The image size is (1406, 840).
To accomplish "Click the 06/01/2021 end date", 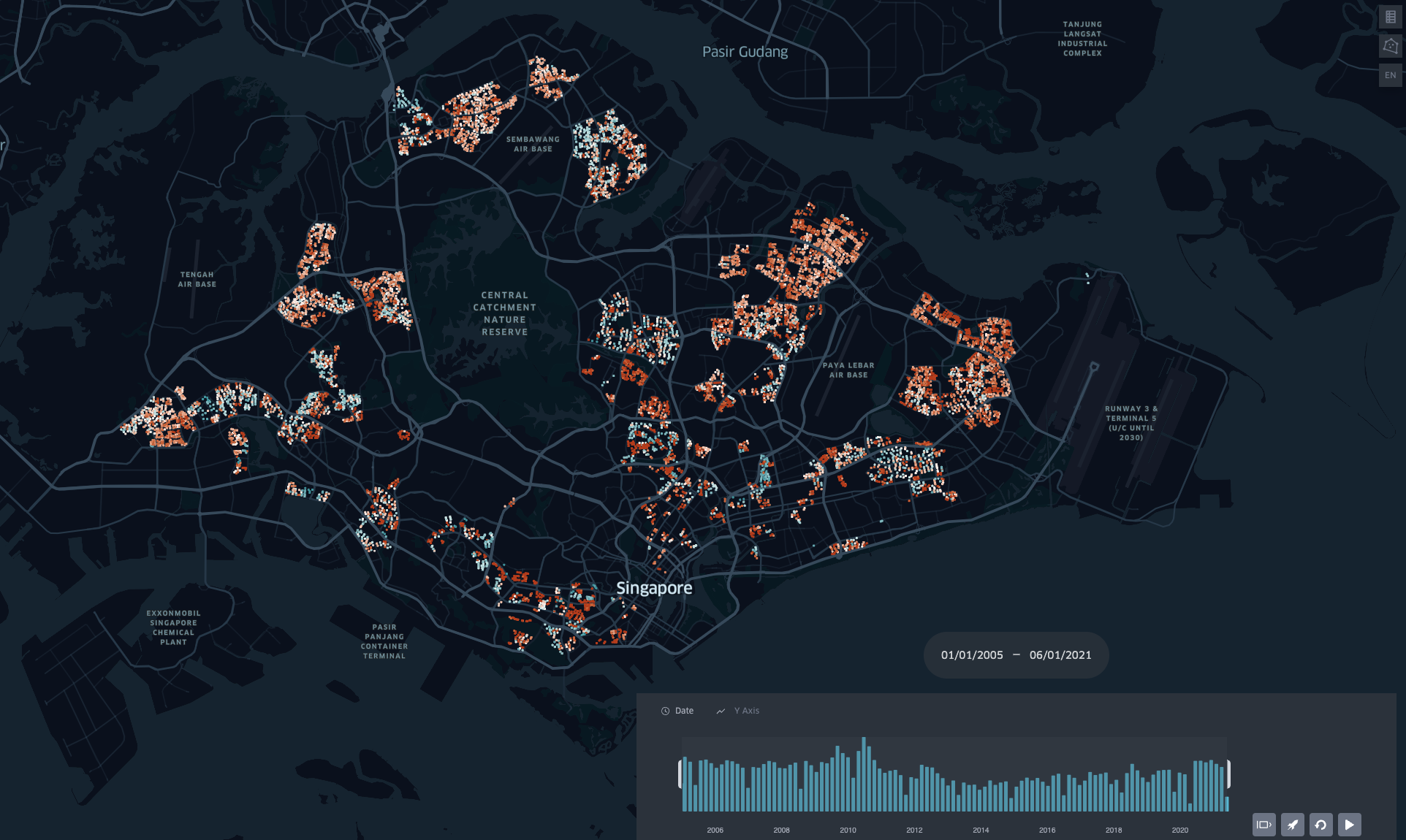I will click(1060, 655).
